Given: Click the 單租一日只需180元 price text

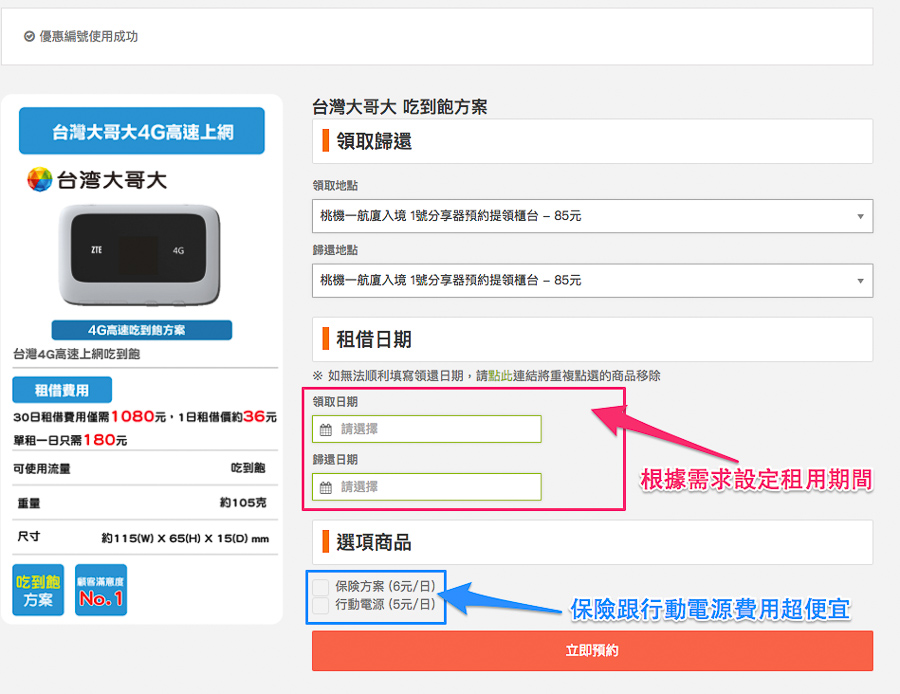Looking at the screenshot, I should click(x=70, y=440).
